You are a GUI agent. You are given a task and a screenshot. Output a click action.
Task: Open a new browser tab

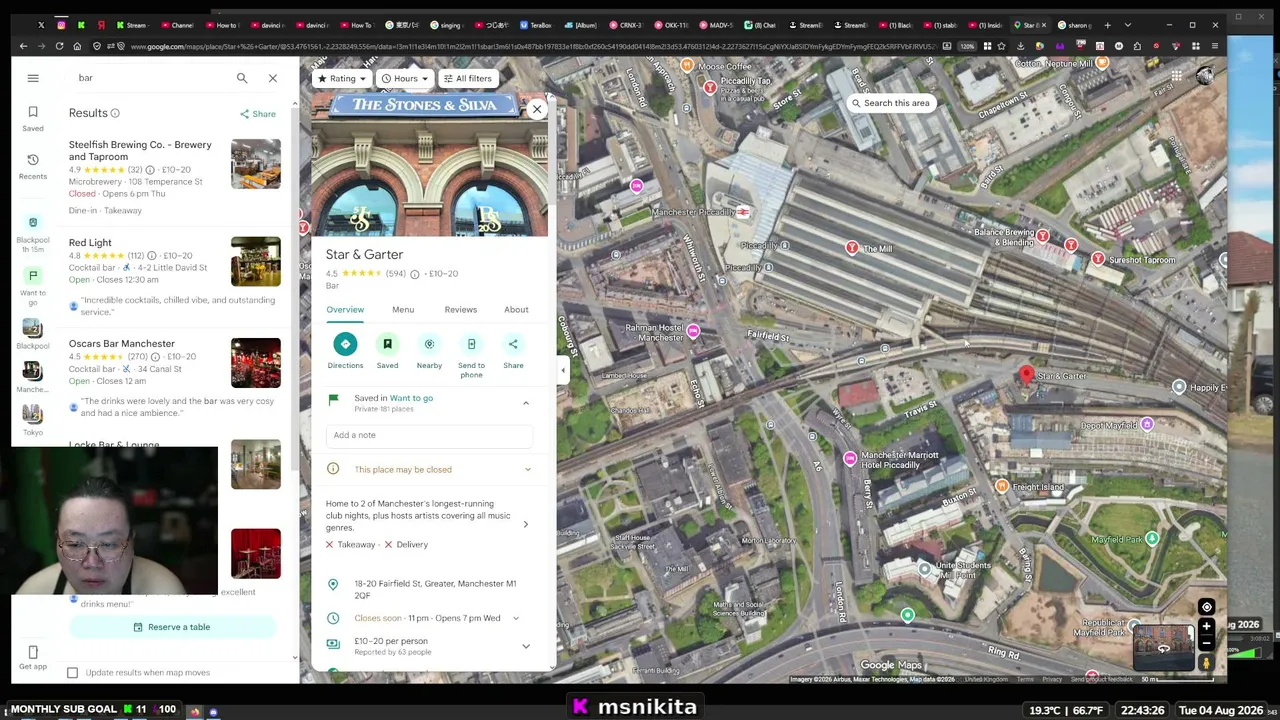(x=1107, y=25)
